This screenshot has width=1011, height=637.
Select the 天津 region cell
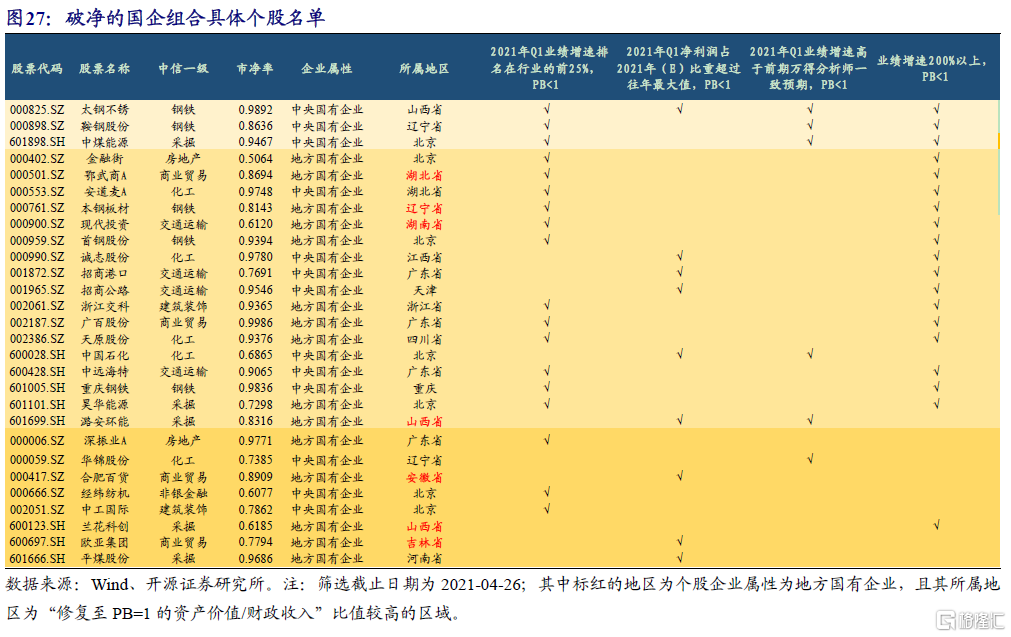(x=424, y=290)
